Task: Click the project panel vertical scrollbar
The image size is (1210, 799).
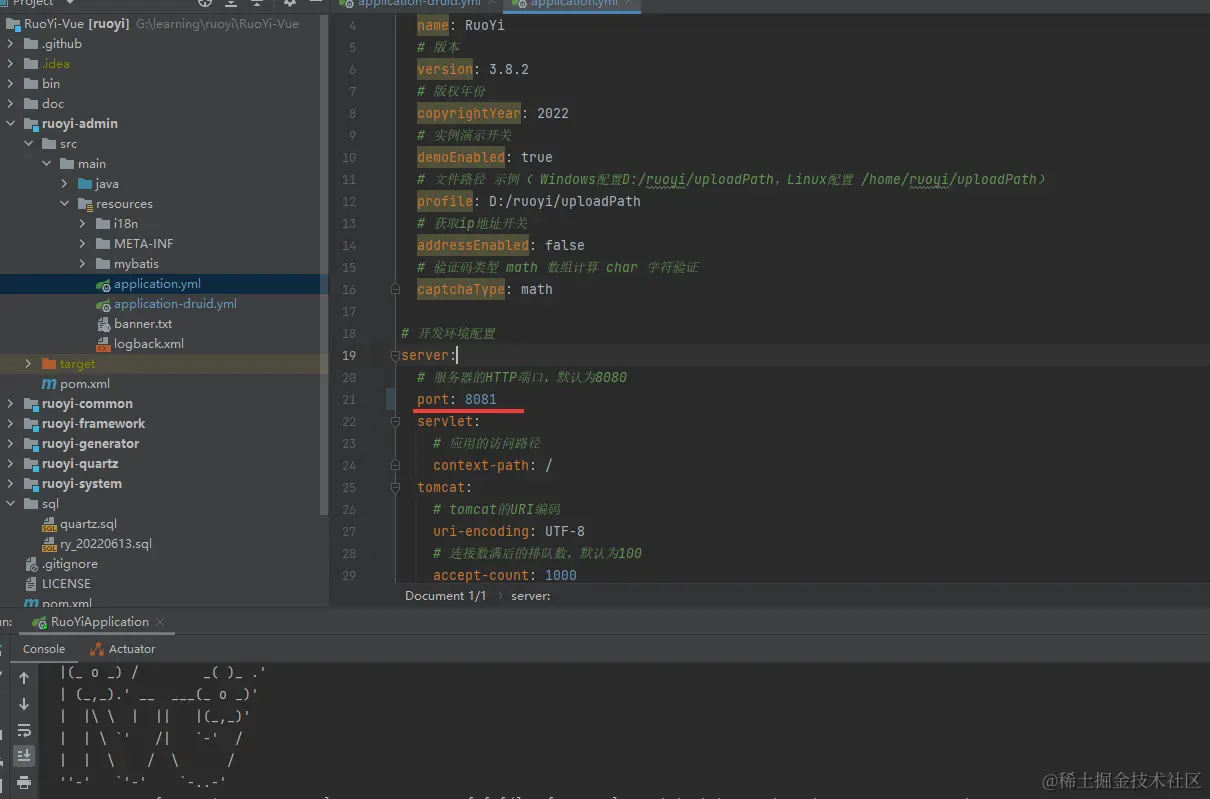Action: tap(323, 265)
